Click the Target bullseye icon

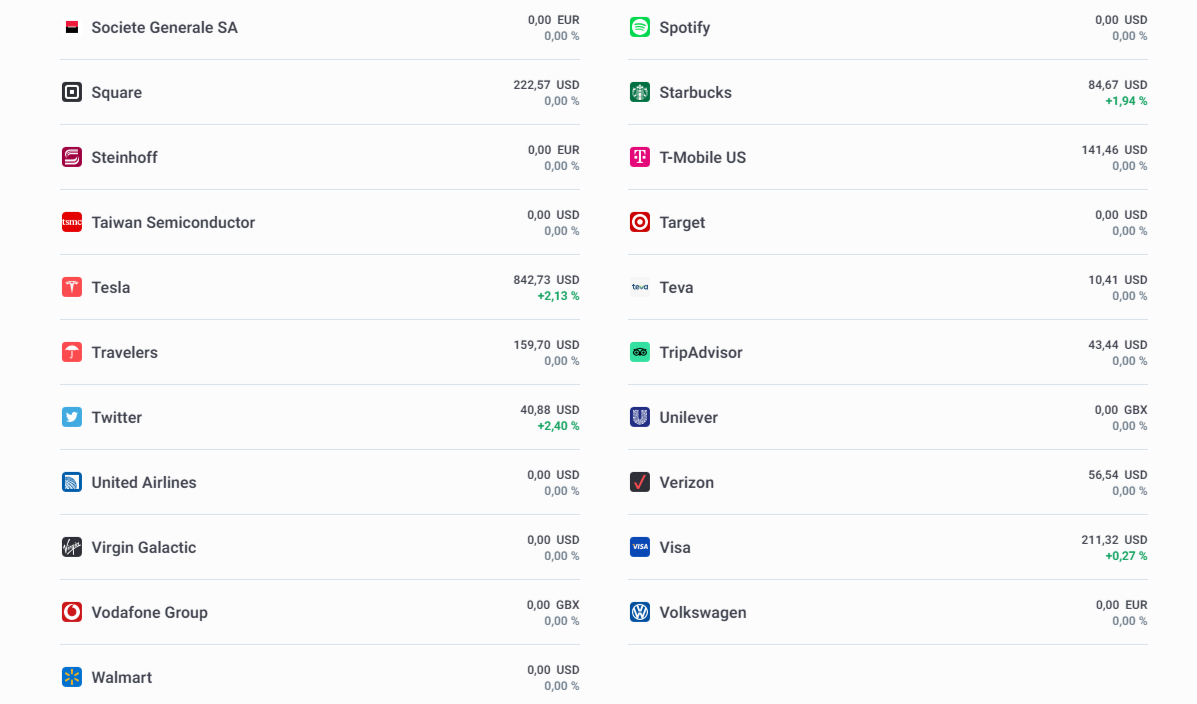click(x=639, y=222)
